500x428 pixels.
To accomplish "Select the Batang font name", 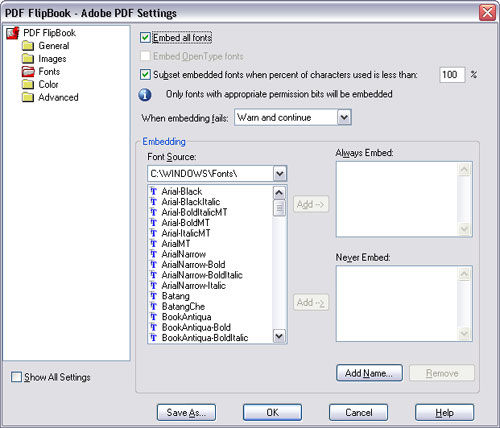I will 175,296.
